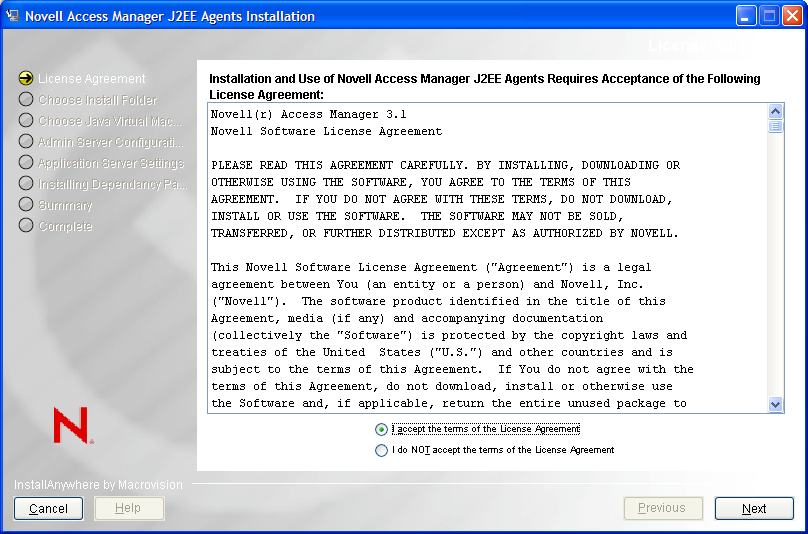Click 'Novell Software License Agreement' line
Screen dimensions: 808x534
point(326,131)
